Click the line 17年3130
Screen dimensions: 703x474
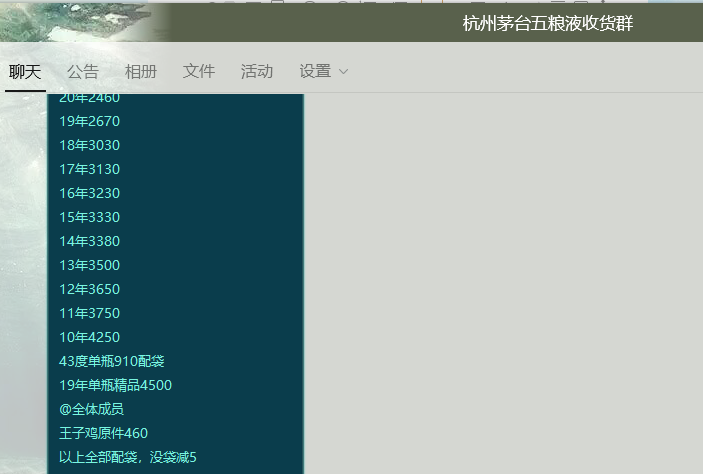click(x=90, y=169)
